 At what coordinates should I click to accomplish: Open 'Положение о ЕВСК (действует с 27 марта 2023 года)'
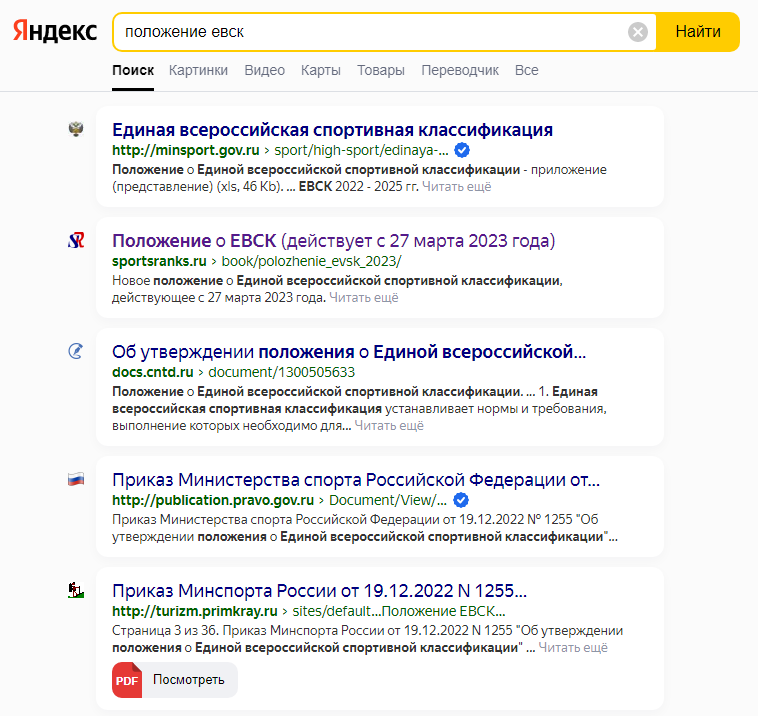tap(334, 241)
